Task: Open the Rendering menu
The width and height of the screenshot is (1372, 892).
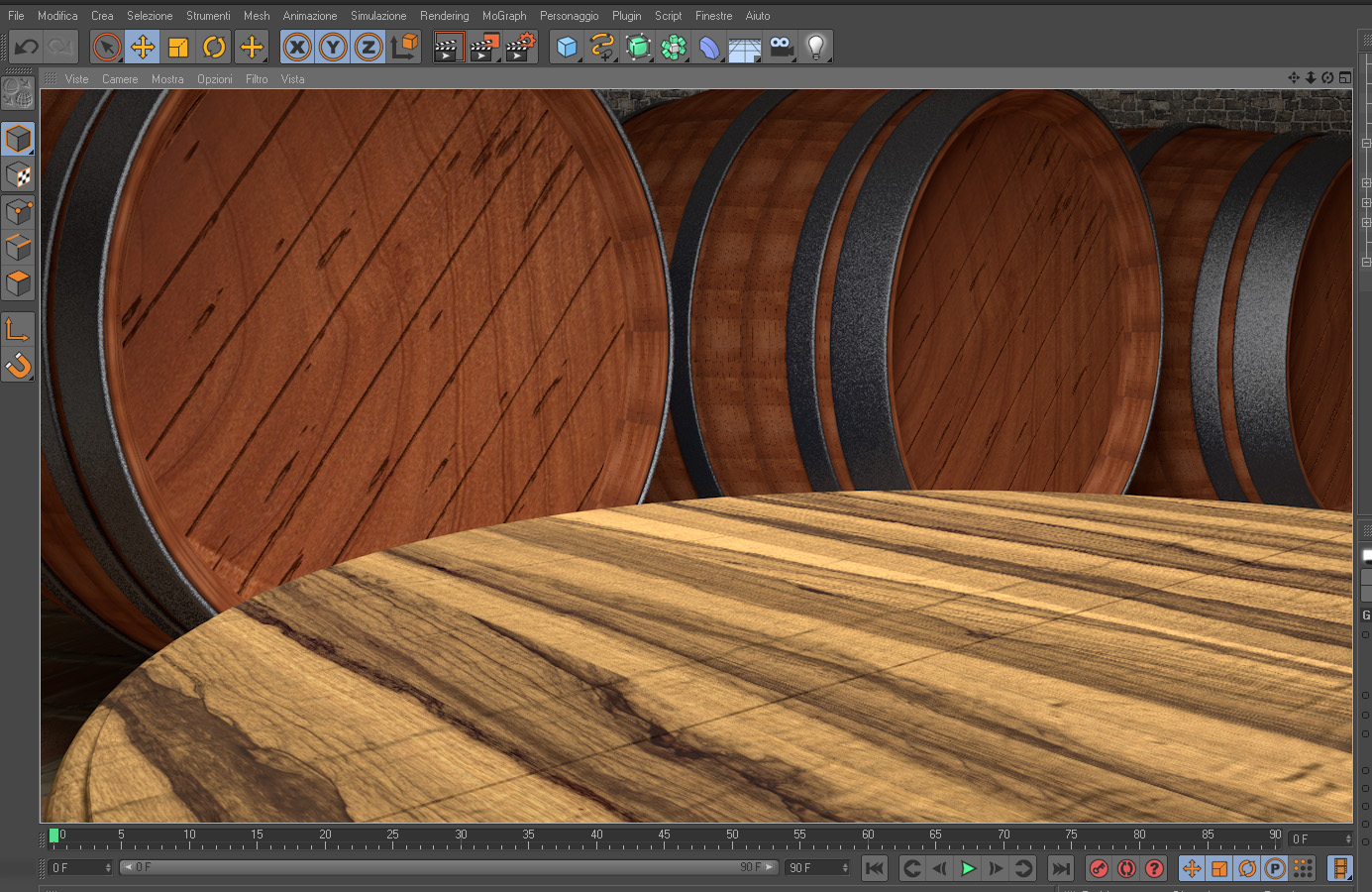Action: pyautogui.click(x=445, y=16)
